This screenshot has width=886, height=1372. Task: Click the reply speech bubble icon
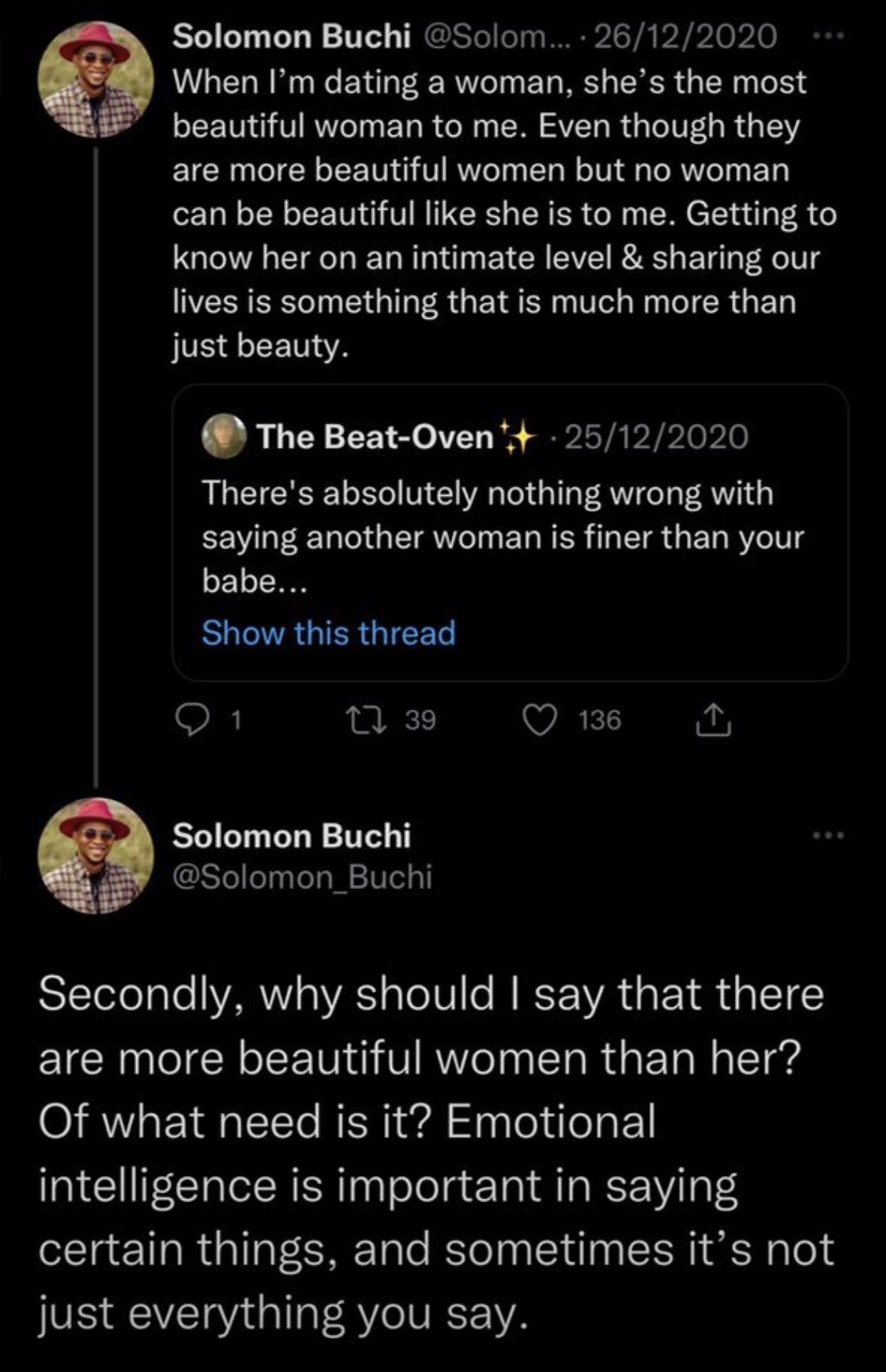190,721
